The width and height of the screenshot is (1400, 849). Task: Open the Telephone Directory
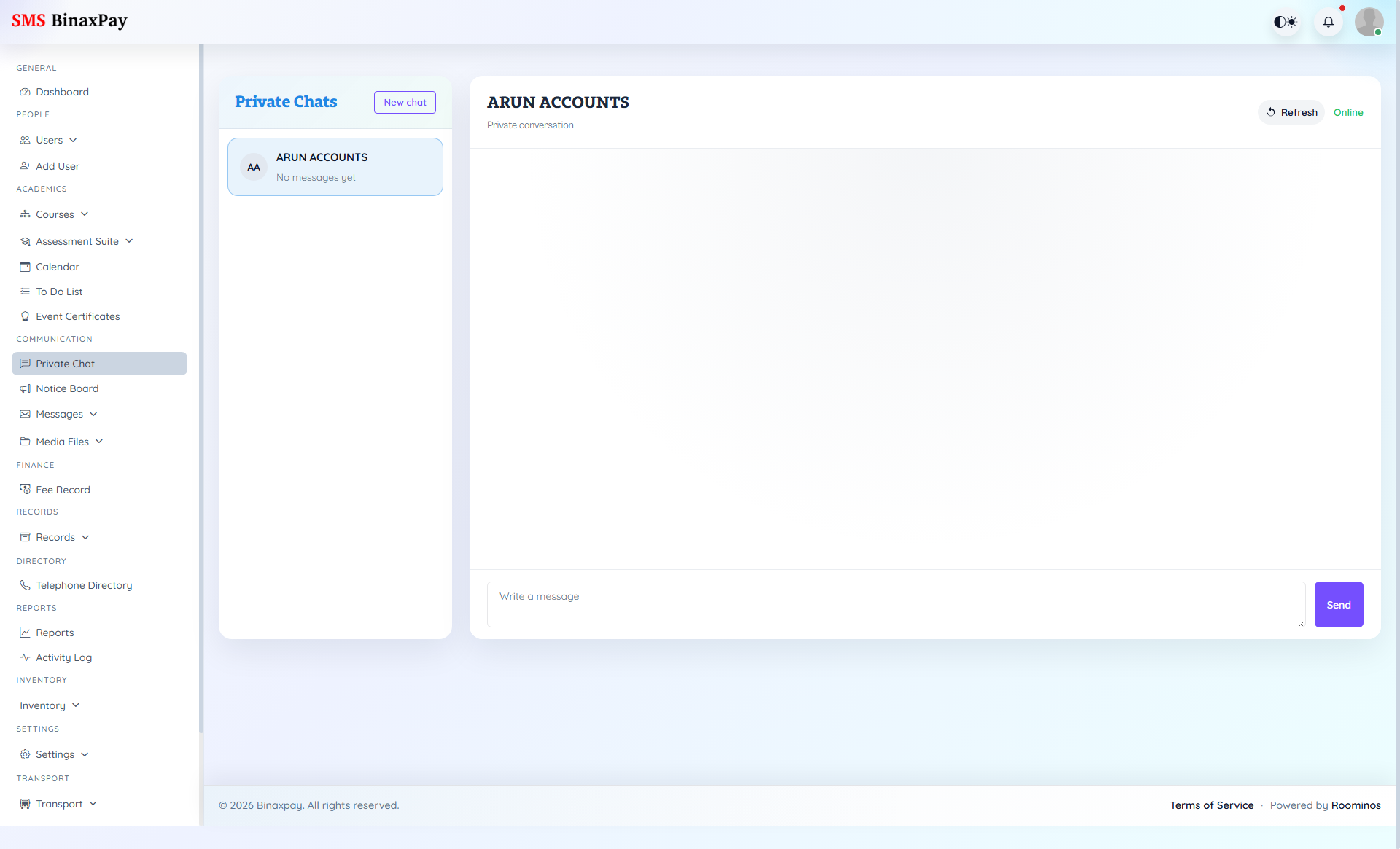tap(83, 585)
